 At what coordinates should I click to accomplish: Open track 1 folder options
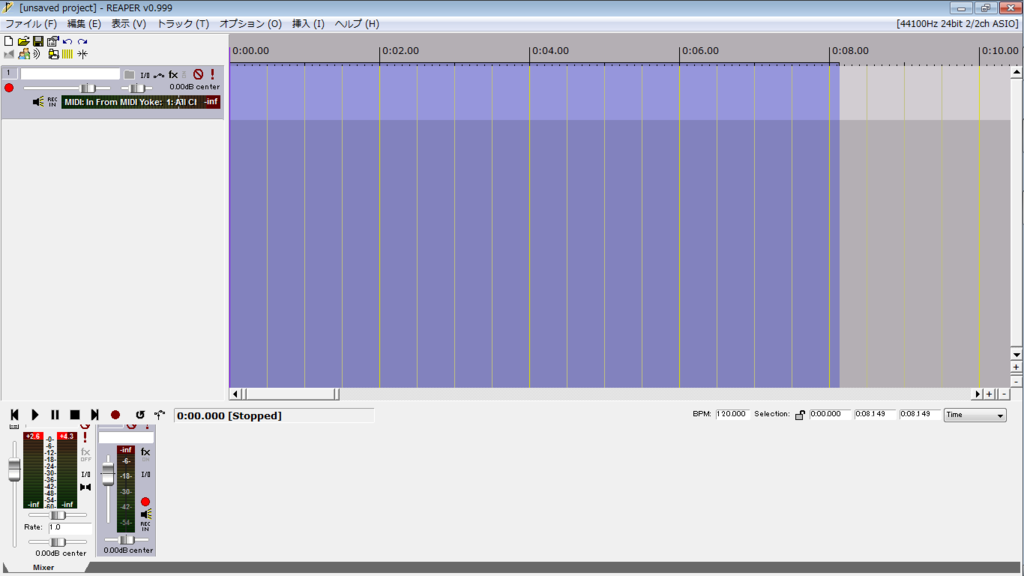coord(128,72)
